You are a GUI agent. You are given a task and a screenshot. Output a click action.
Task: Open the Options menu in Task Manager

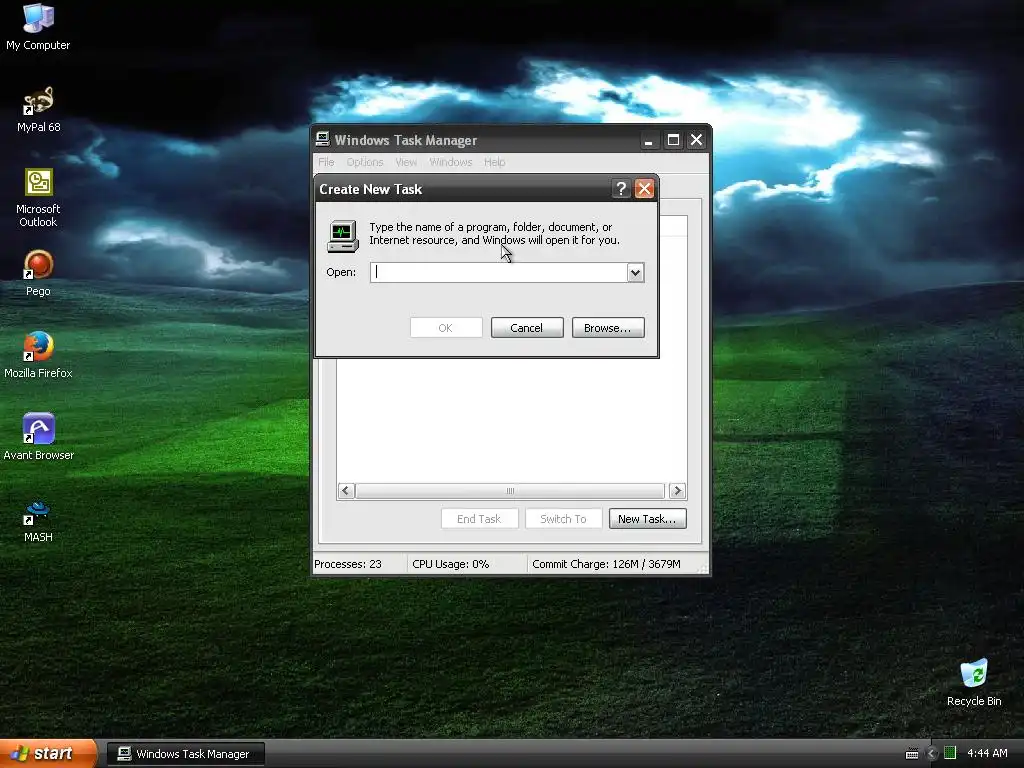pos(364,162)
